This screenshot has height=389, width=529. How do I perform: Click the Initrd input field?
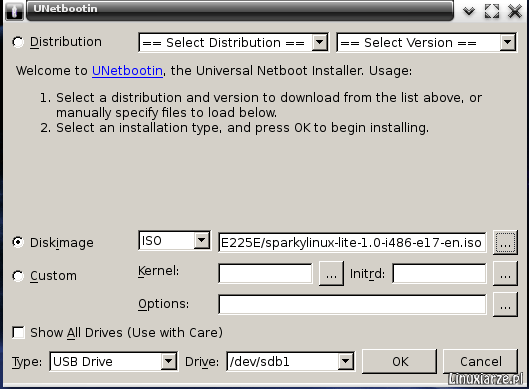[x=439, y=274]
